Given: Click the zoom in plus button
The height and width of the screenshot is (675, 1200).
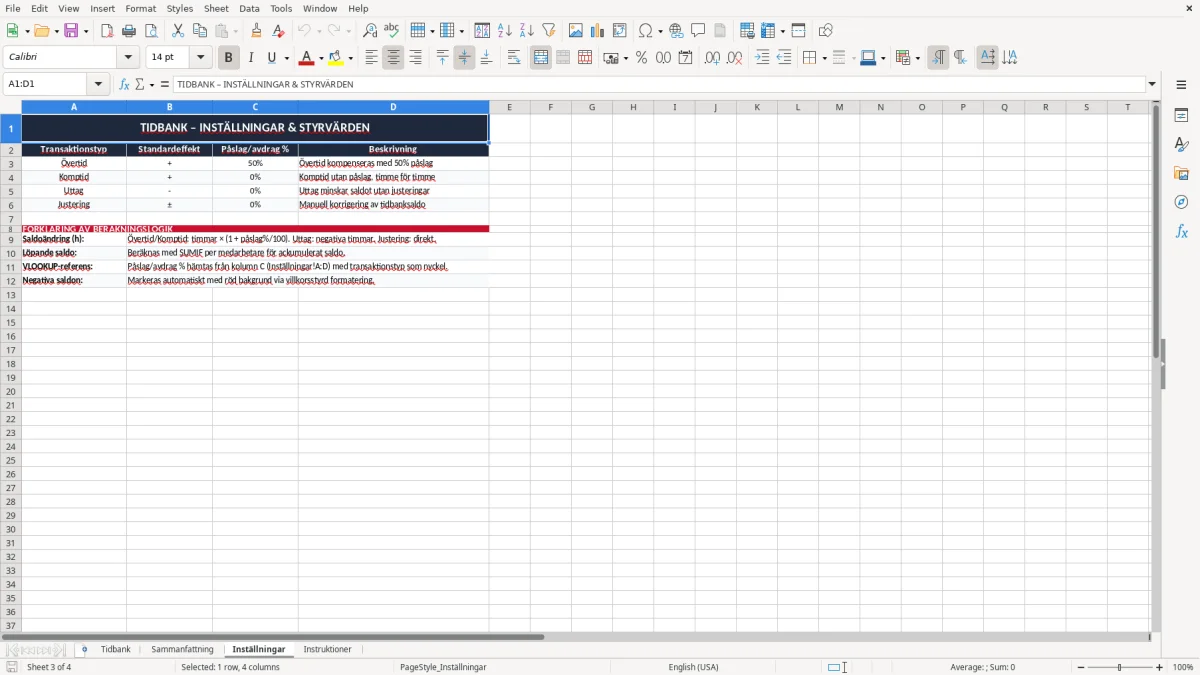Looking at the screenshot, I should coord(1160,667).
